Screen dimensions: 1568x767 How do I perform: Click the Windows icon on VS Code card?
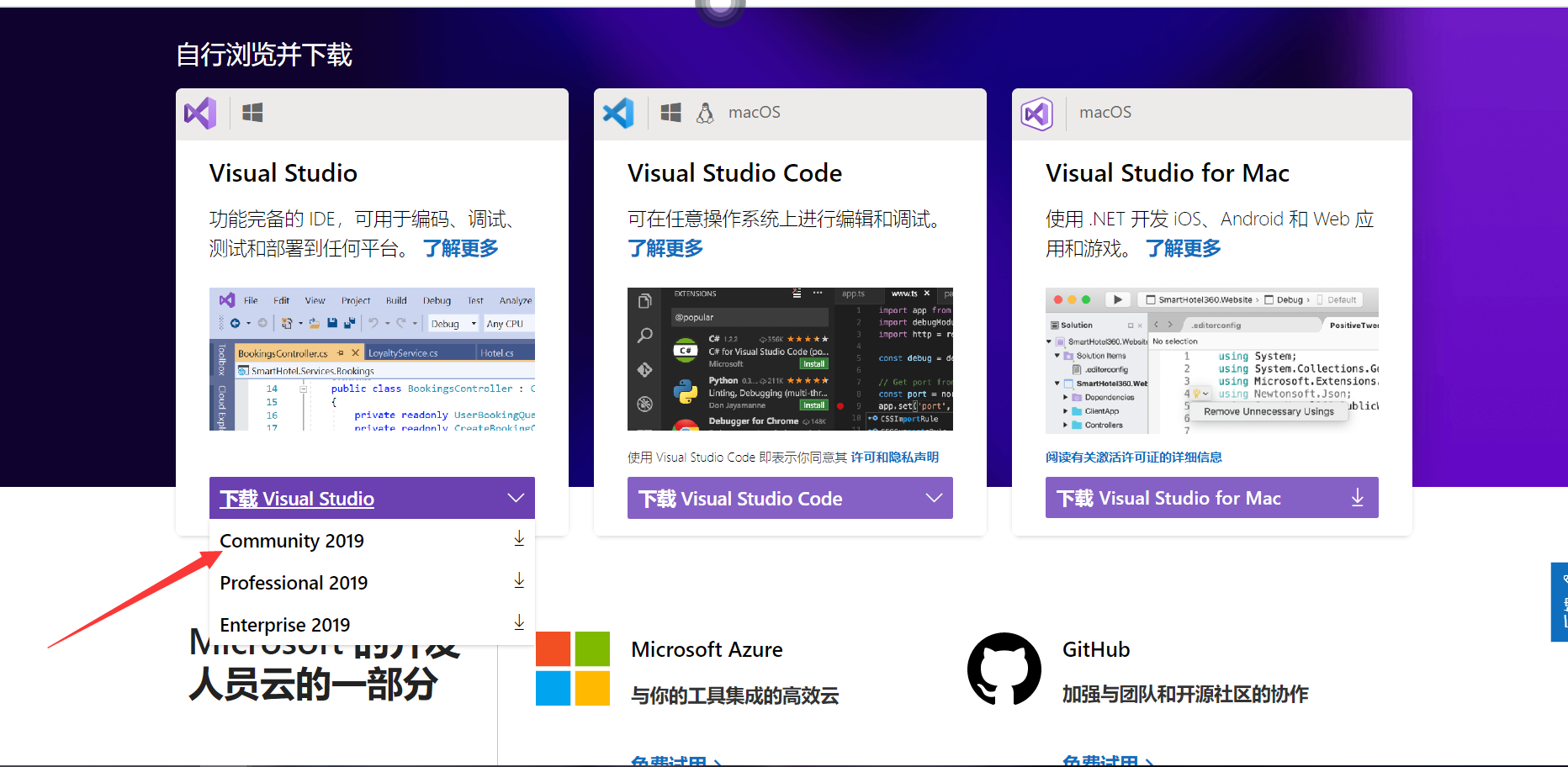pos(670,113)
